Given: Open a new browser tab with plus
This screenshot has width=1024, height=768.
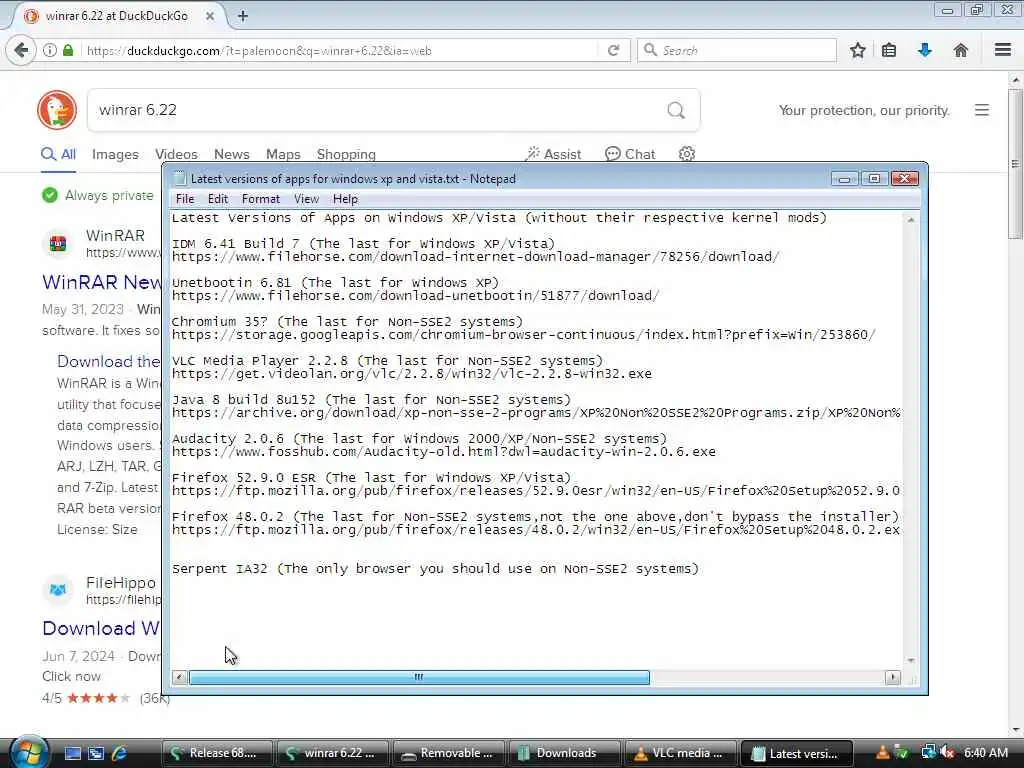Looking at the screenshot, I should tap(242, 16).
